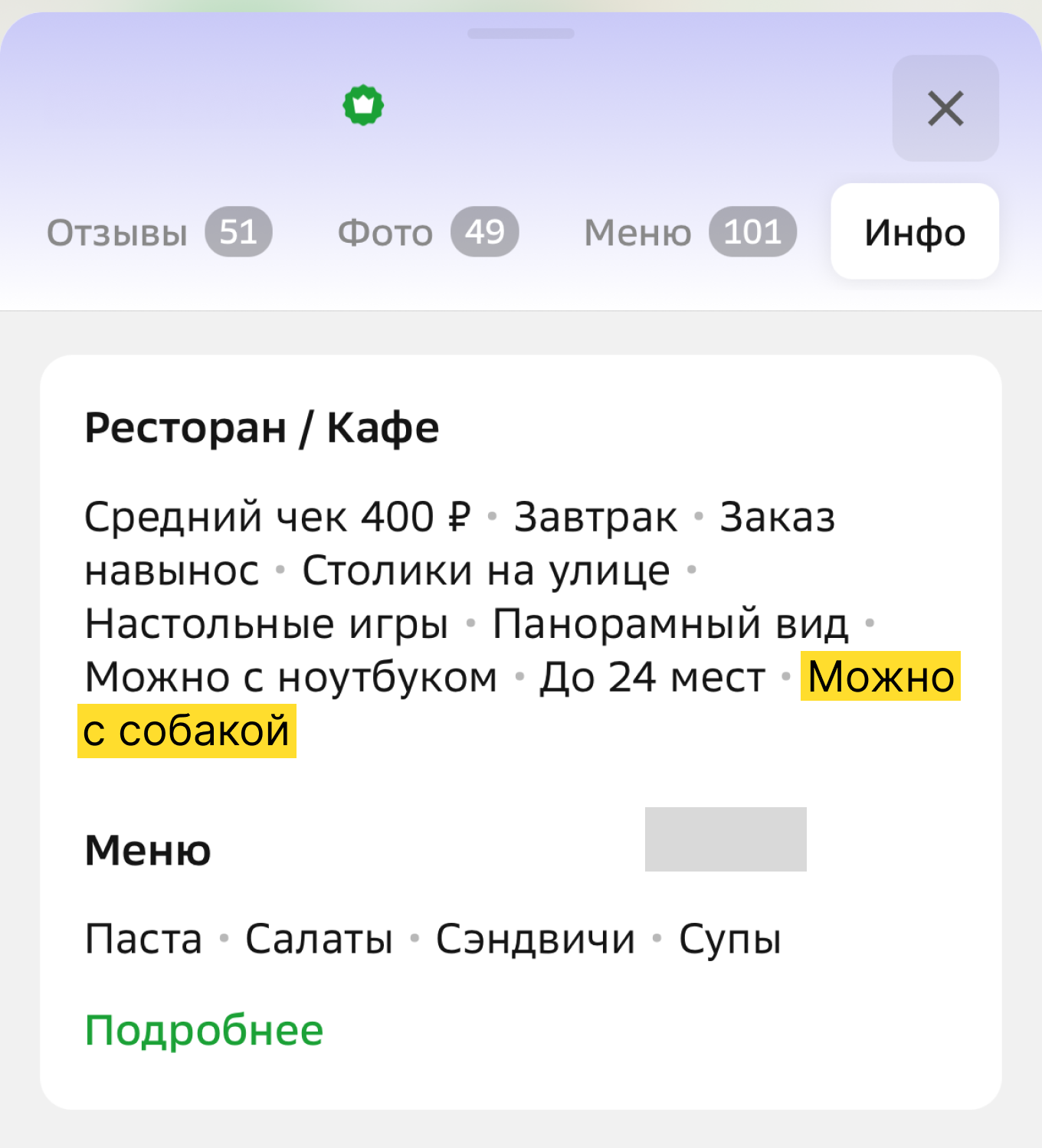Image resolution: width=1042 pixels, height=1148 pixels.
Task: Tap the Средний чек 400 ₽ attribute
Action: 280,516
